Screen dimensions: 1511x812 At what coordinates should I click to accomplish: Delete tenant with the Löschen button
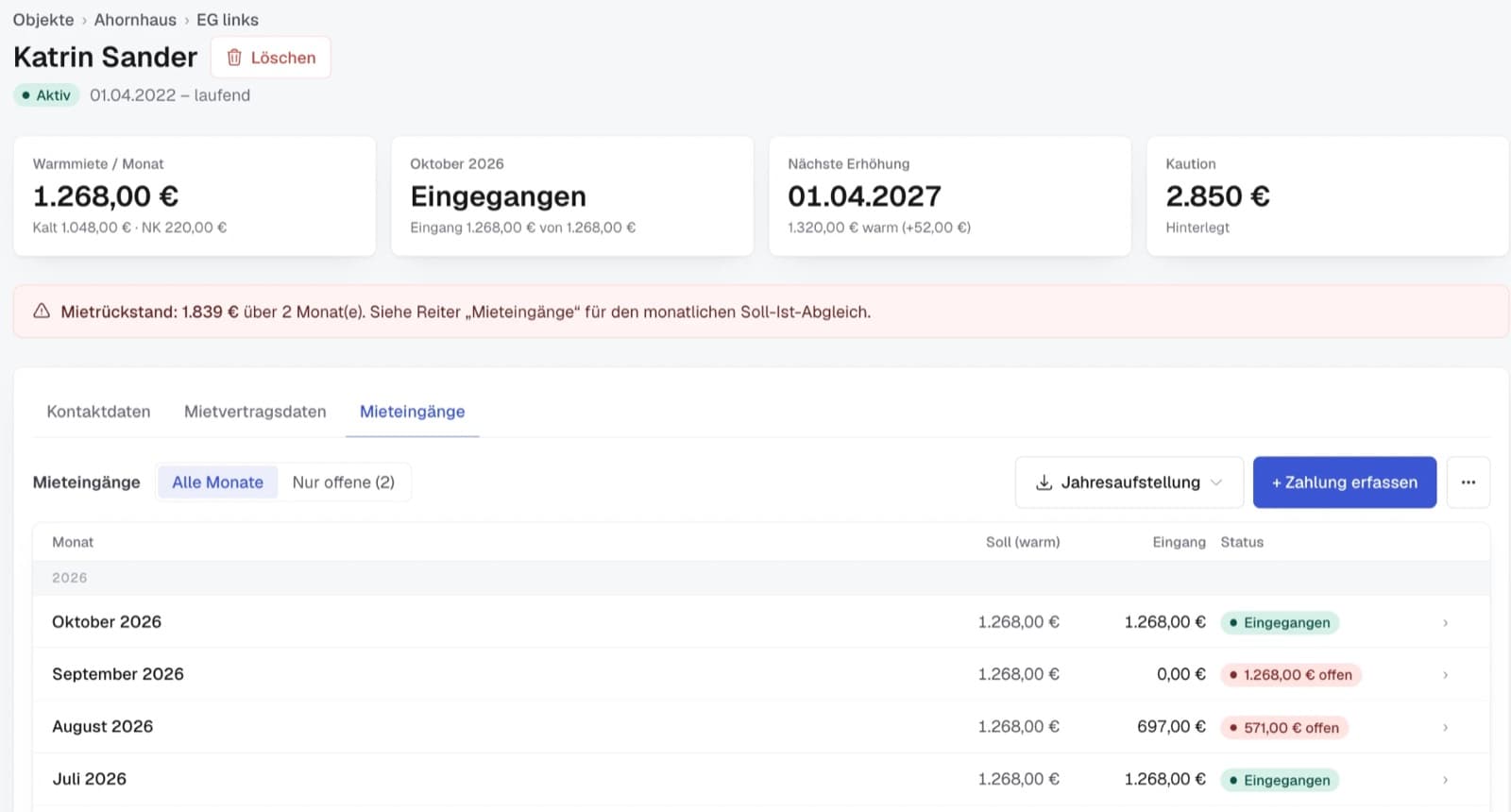(x=271, y=58)
